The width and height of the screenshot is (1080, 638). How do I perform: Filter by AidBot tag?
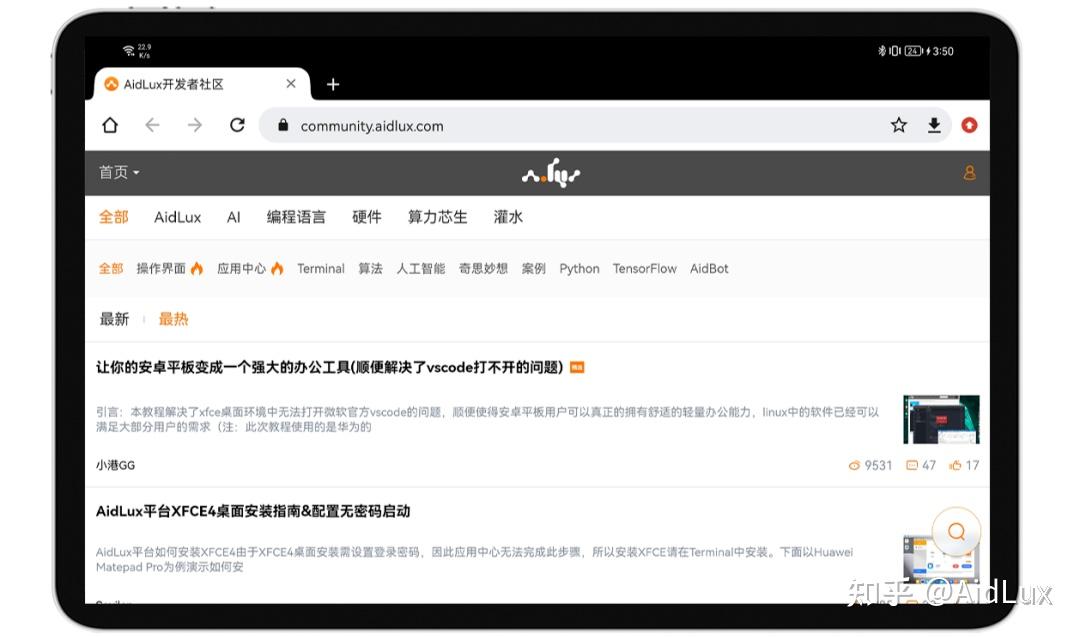tap(709, 269)
